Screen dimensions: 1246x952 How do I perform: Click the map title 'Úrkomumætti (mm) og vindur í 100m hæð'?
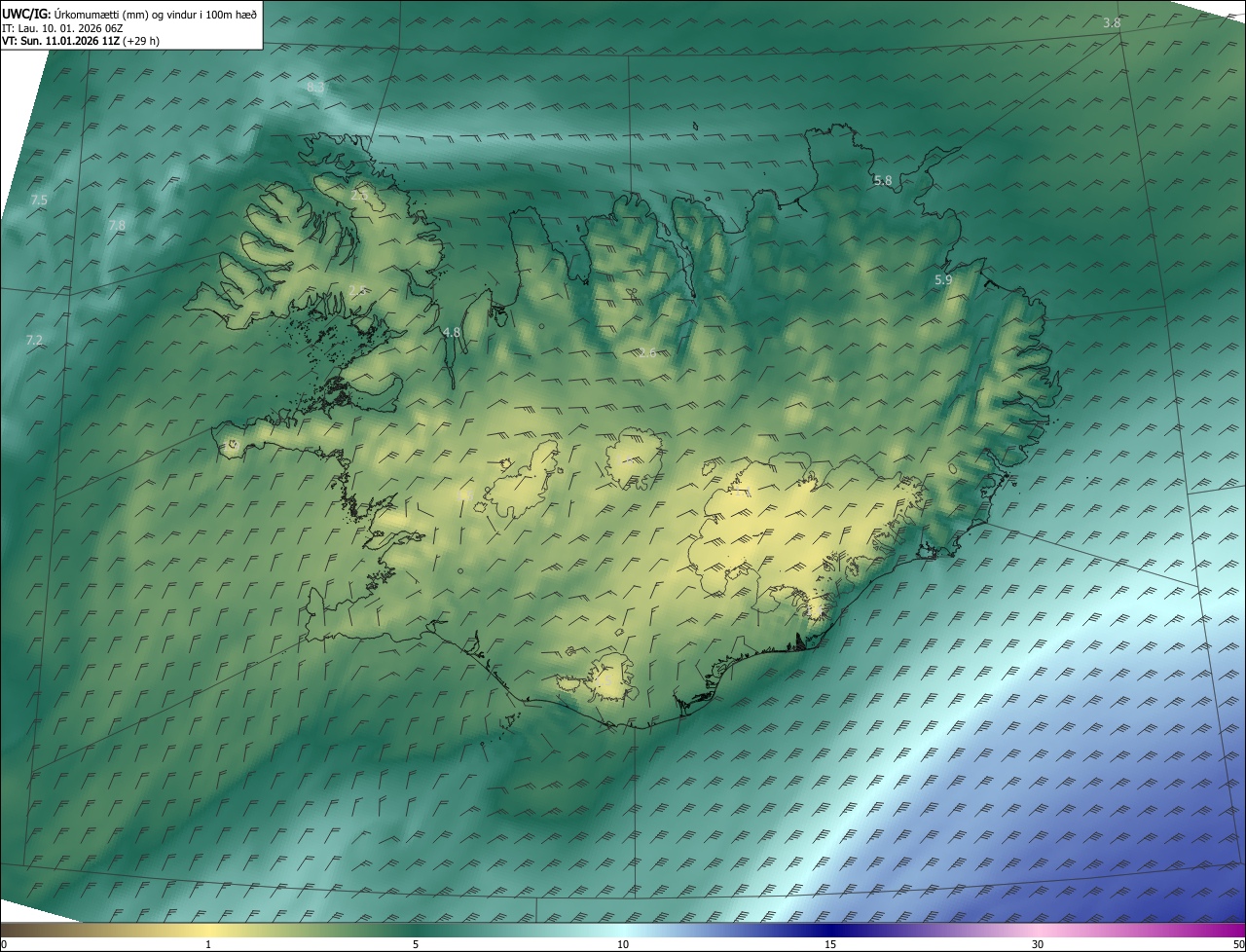(155, 14)
